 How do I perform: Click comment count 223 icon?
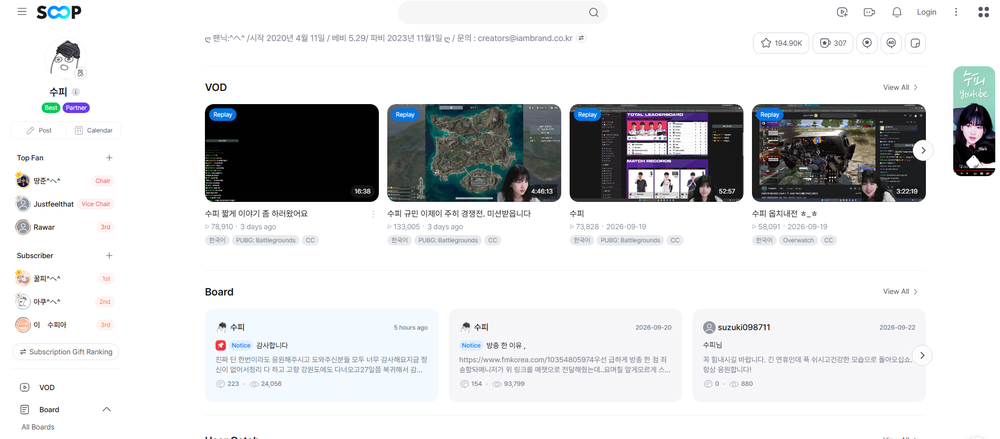(x=221, y=384)
